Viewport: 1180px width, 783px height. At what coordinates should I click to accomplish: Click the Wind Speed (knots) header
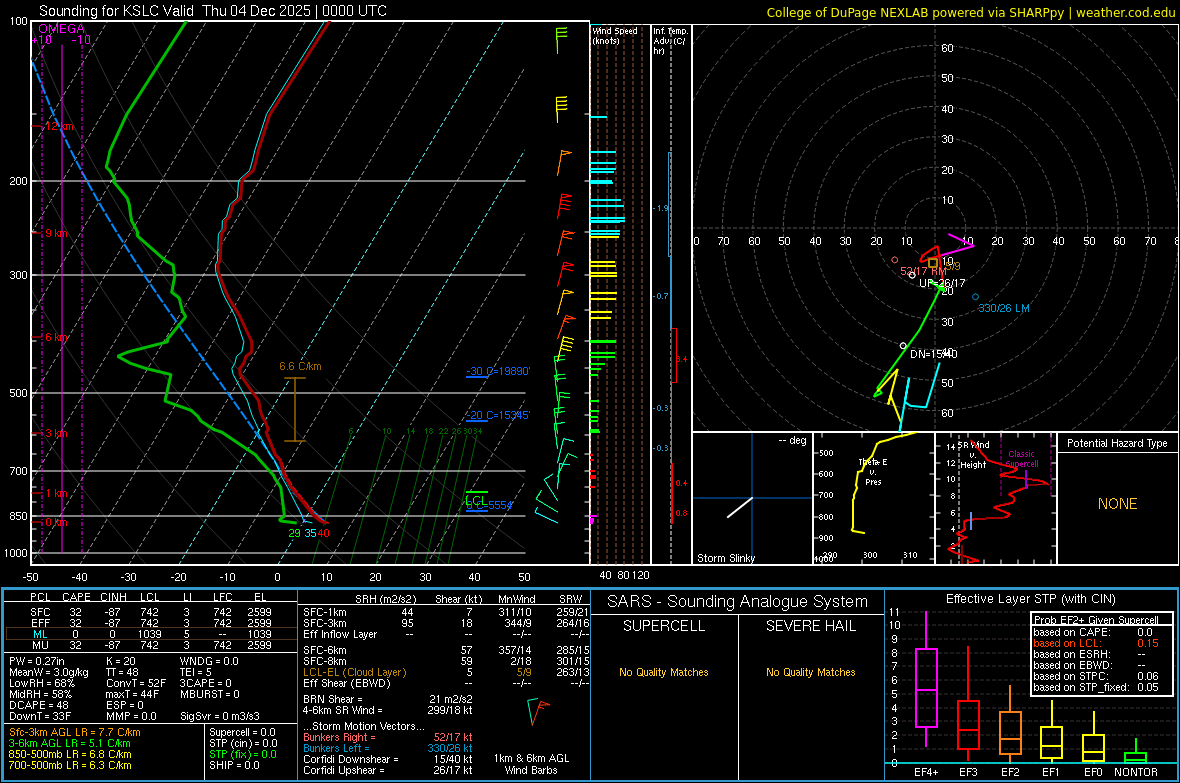tap(615, 35)
